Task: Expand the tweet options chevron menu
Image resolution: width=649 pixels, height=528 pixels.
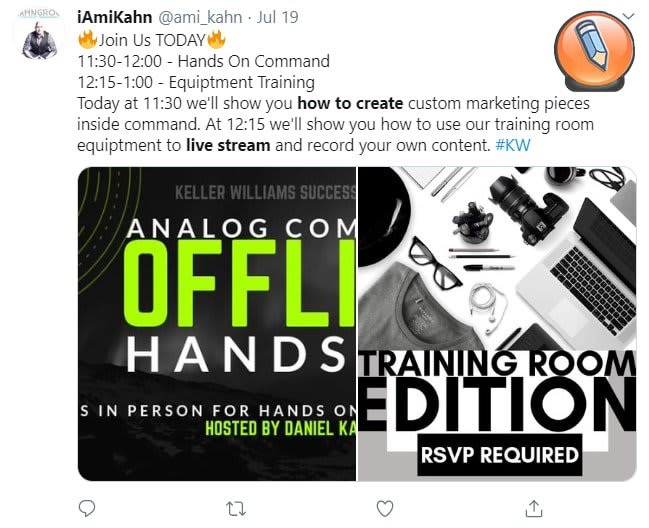Action: click(x=628, y=17)
